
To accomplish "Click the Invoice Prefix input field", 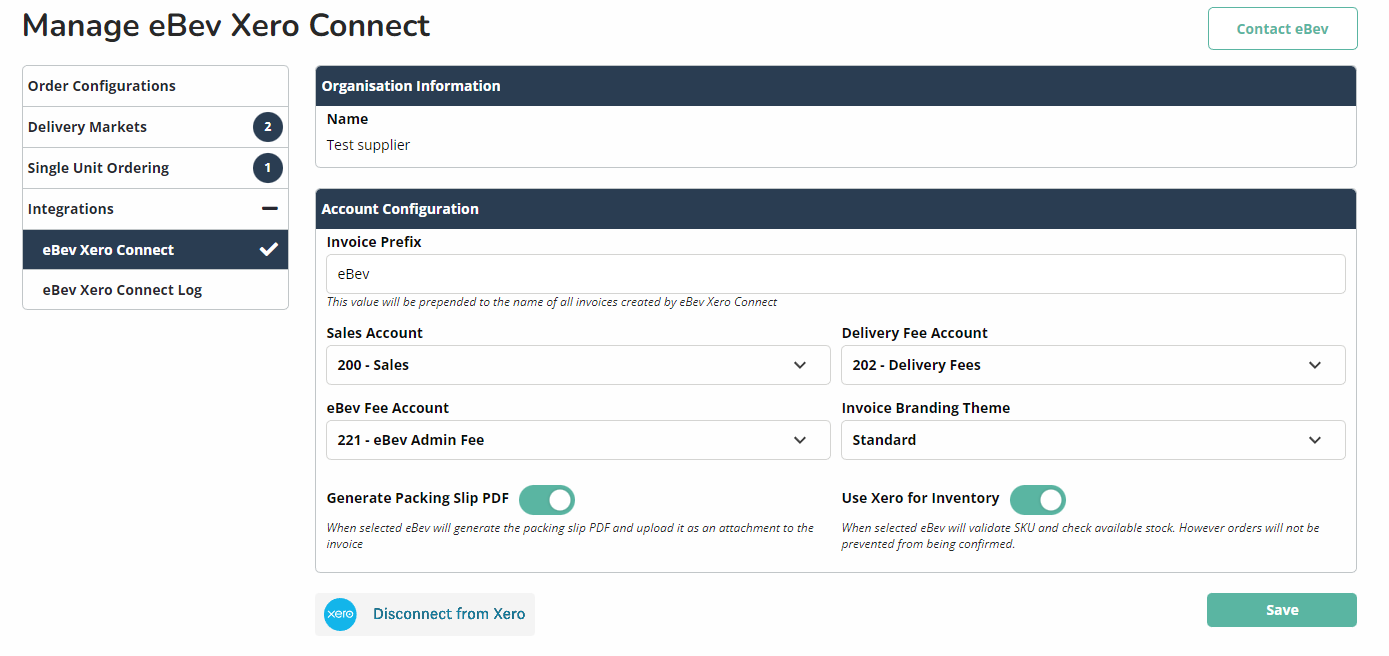I will tap(836, 274).
